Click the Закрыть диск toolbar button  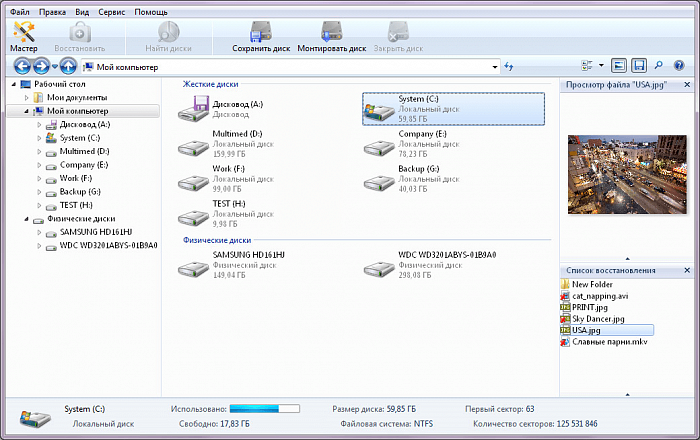coord(398,37)
